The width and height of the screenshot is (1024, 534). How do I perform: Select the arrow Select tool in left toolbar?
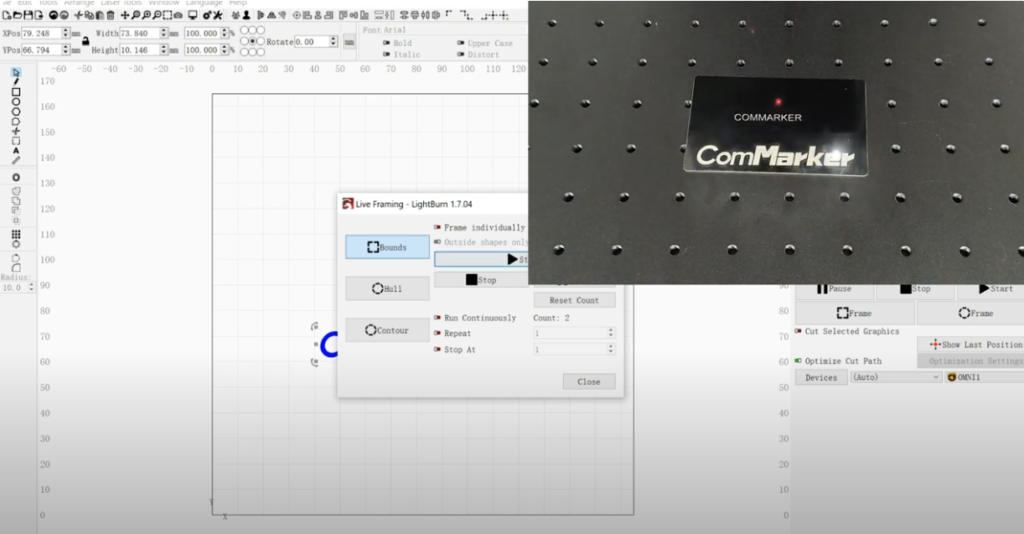16,72
